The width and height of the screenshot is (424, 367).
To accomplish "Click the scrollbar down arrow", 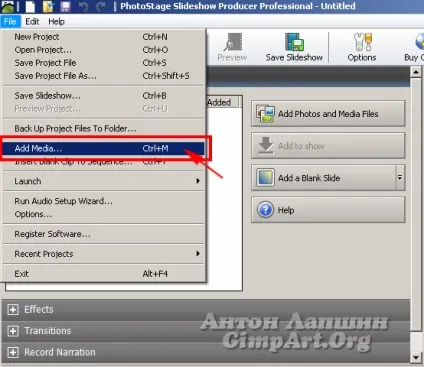I will 416,358.
